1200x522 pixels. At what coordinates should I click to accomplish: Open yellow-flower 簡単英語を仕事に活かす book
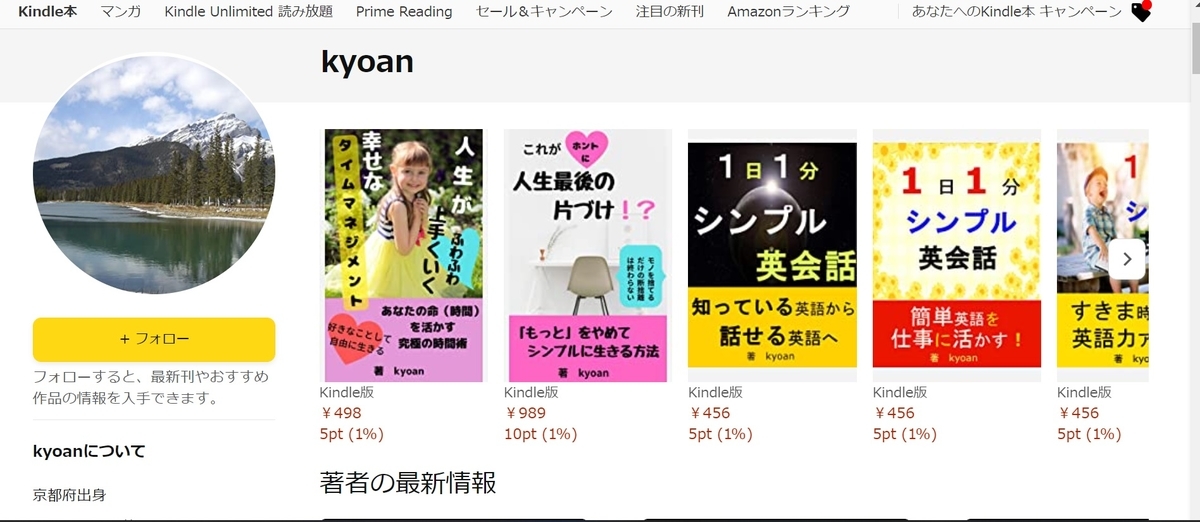click(956, 256)
